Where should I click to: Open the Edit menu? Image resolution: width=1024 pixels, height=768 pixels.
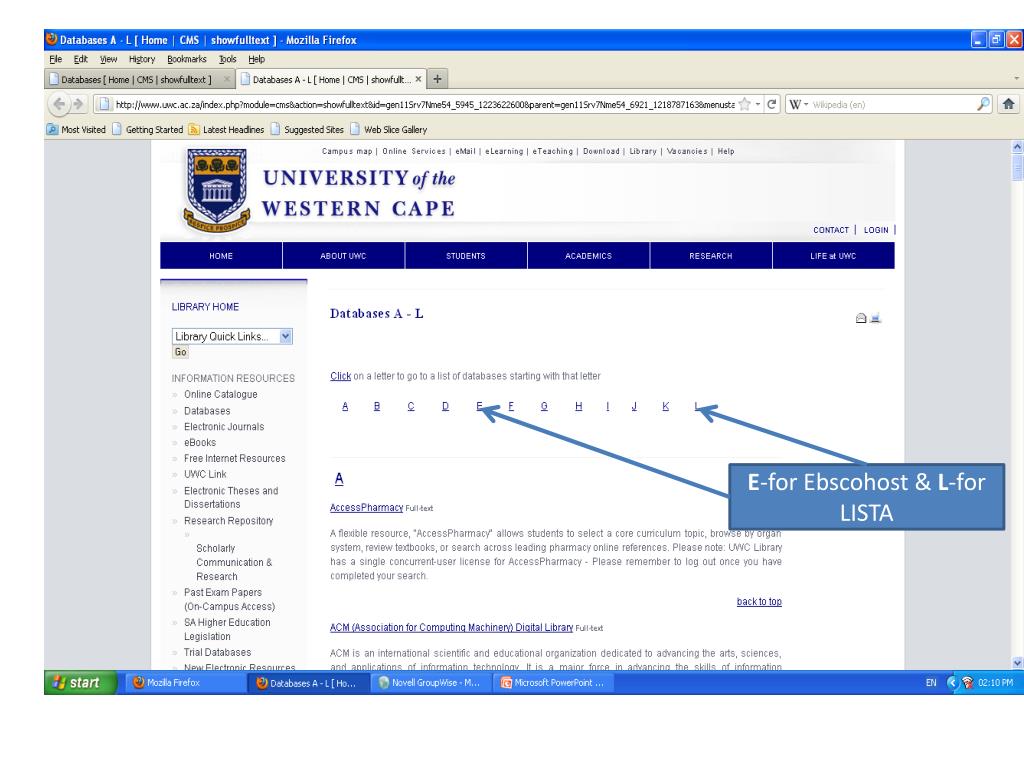[80, 59]
